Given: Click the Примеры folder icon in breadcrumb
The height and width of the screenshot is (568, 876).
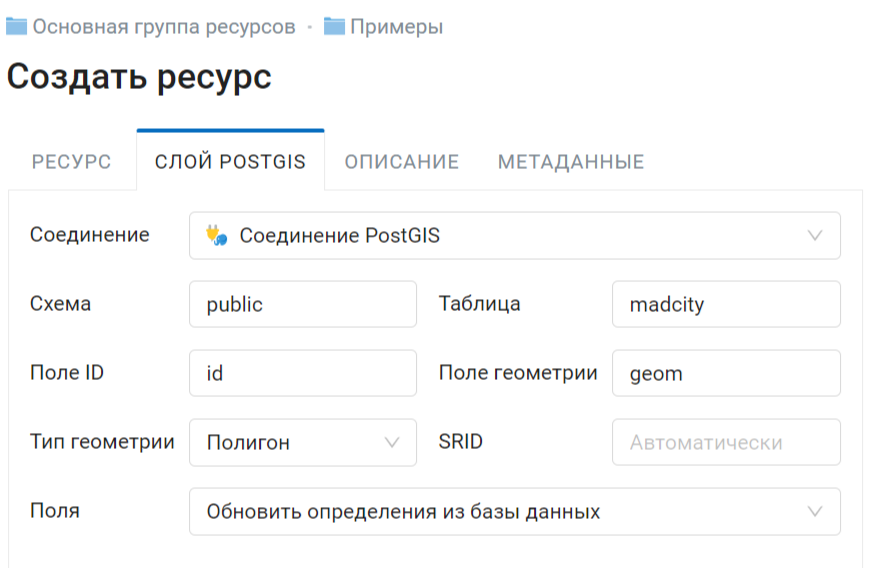Looking at the screenshot, I should click(x=334, y=26).
